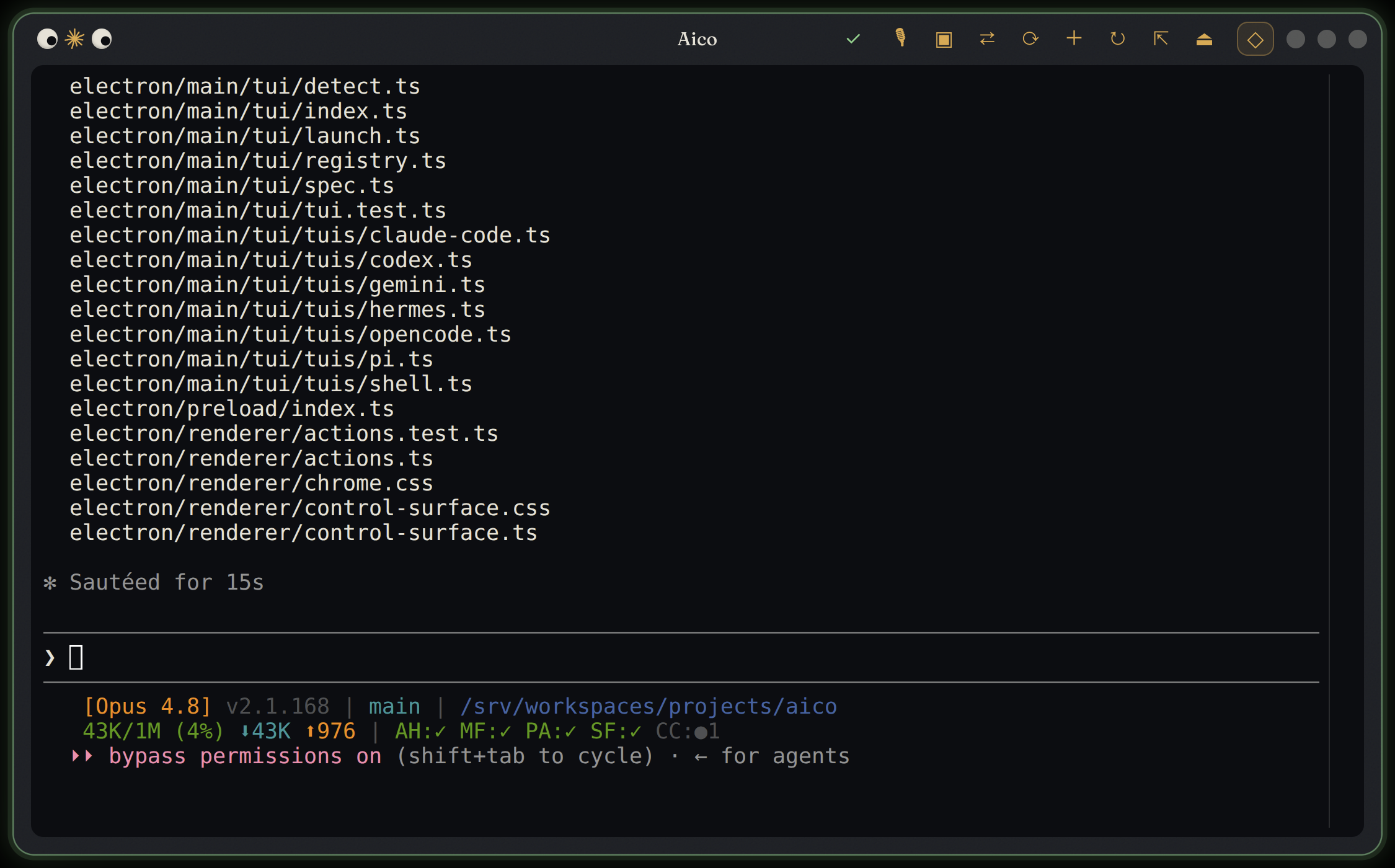The image size is (1395, 868).
Task: Click electron/renderer/control-surface.ts line
Action: coord(303,533)
